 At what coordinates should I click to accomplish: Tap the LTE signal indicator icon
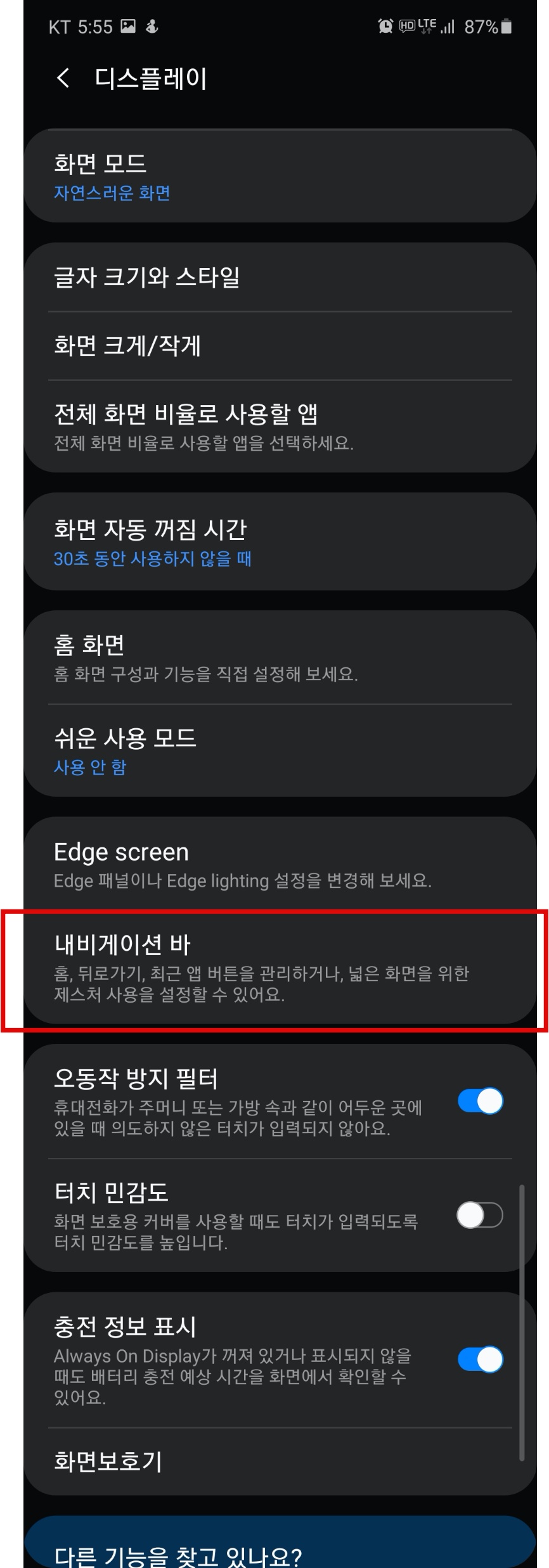click(427, 26)
